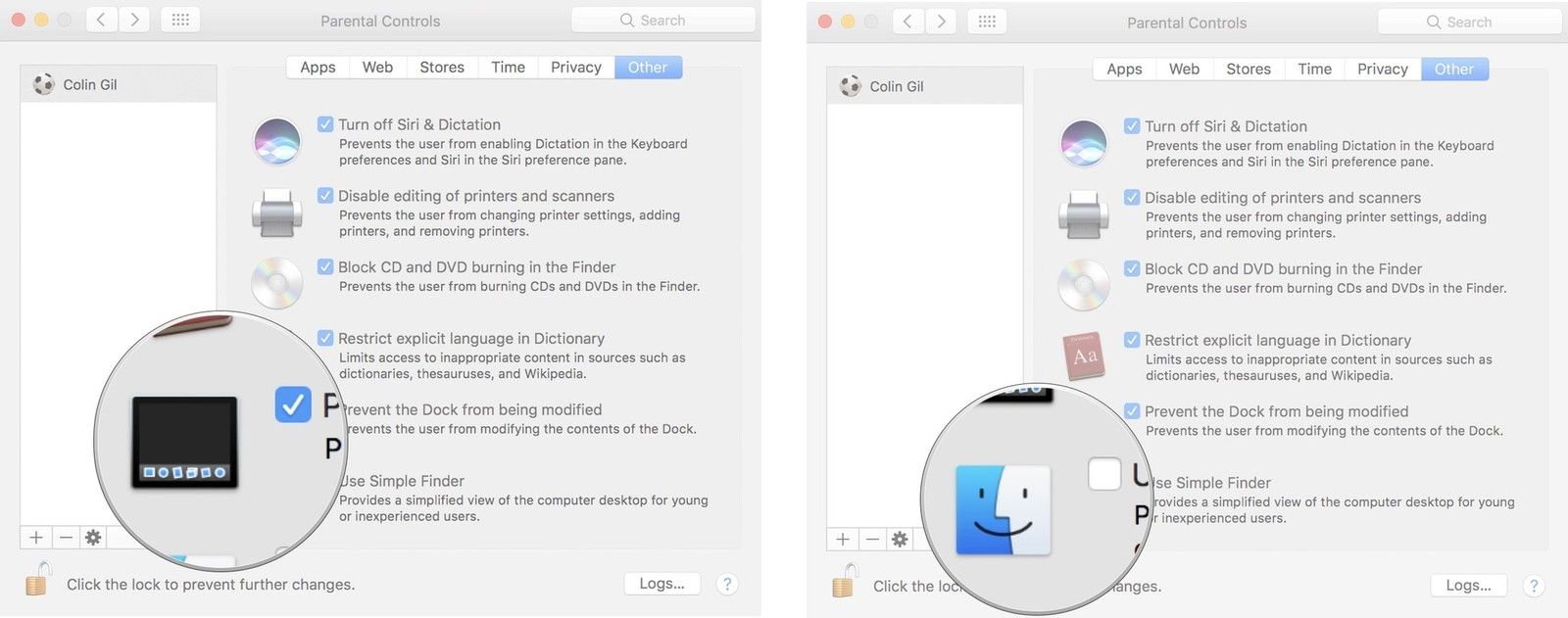Image resolution: width=1568 pixels, height=618 pixels.
Task: Open the gear action menu in left window
Action: [93, 537]
